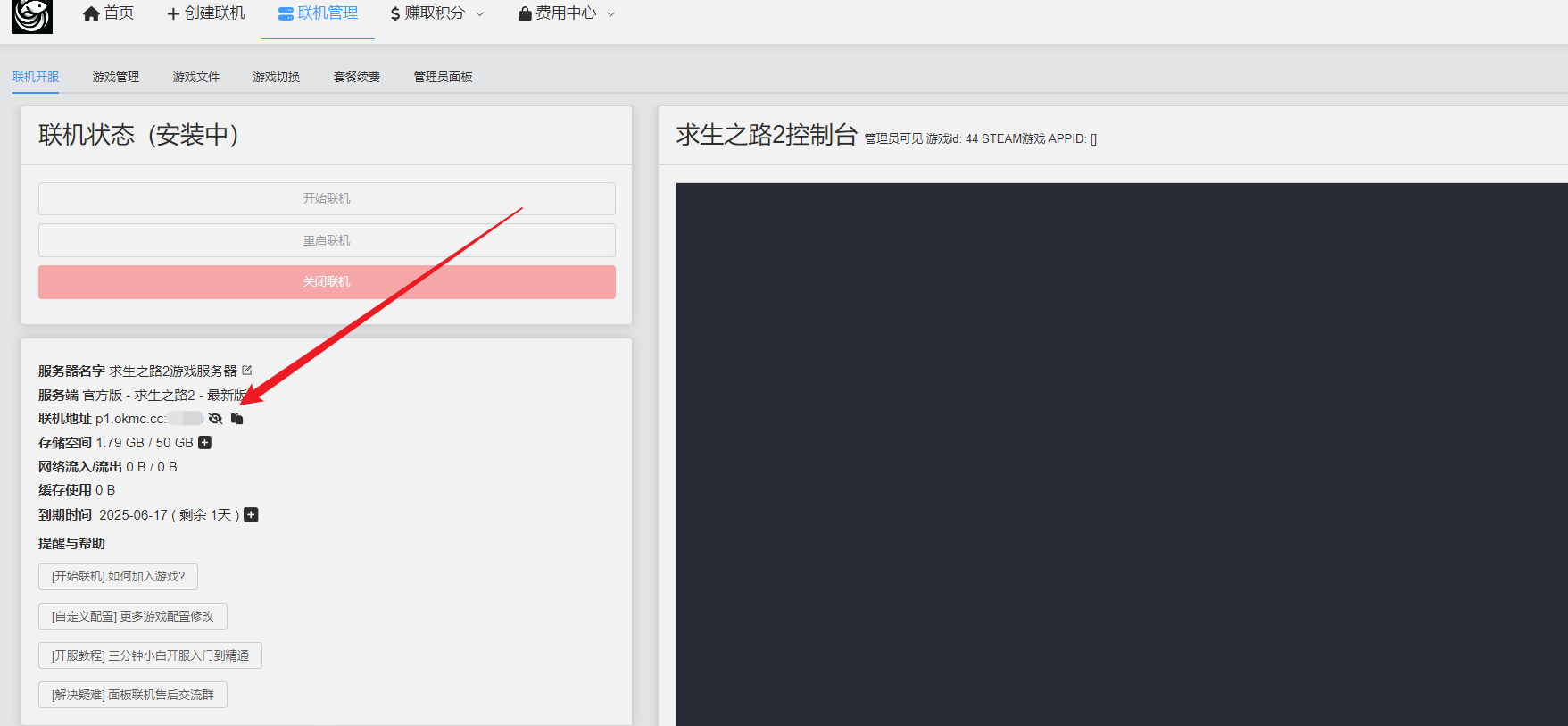The image size is (1568, 726).
Task: Go to 首页 home page
Action: (x=108, y=13)
